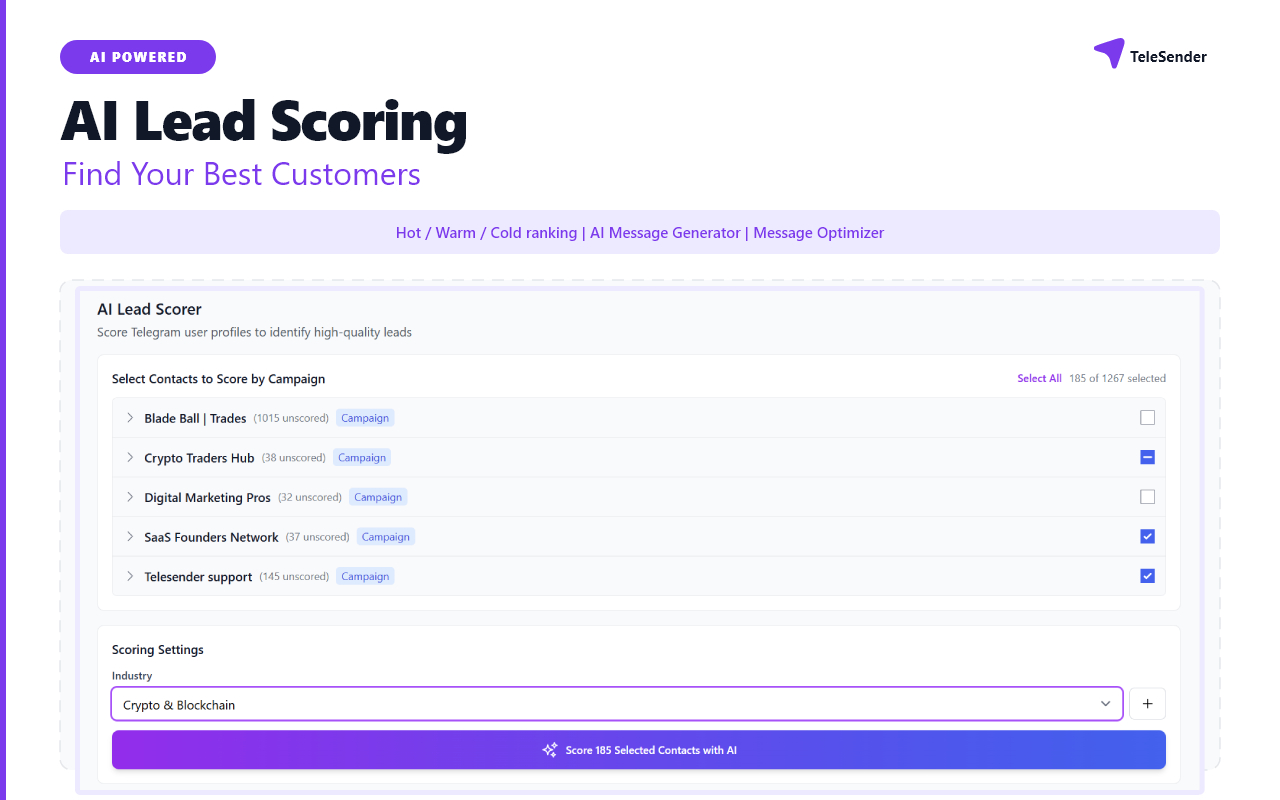Click the Select All link
1280x800 pixels.
click(1039, 379)
